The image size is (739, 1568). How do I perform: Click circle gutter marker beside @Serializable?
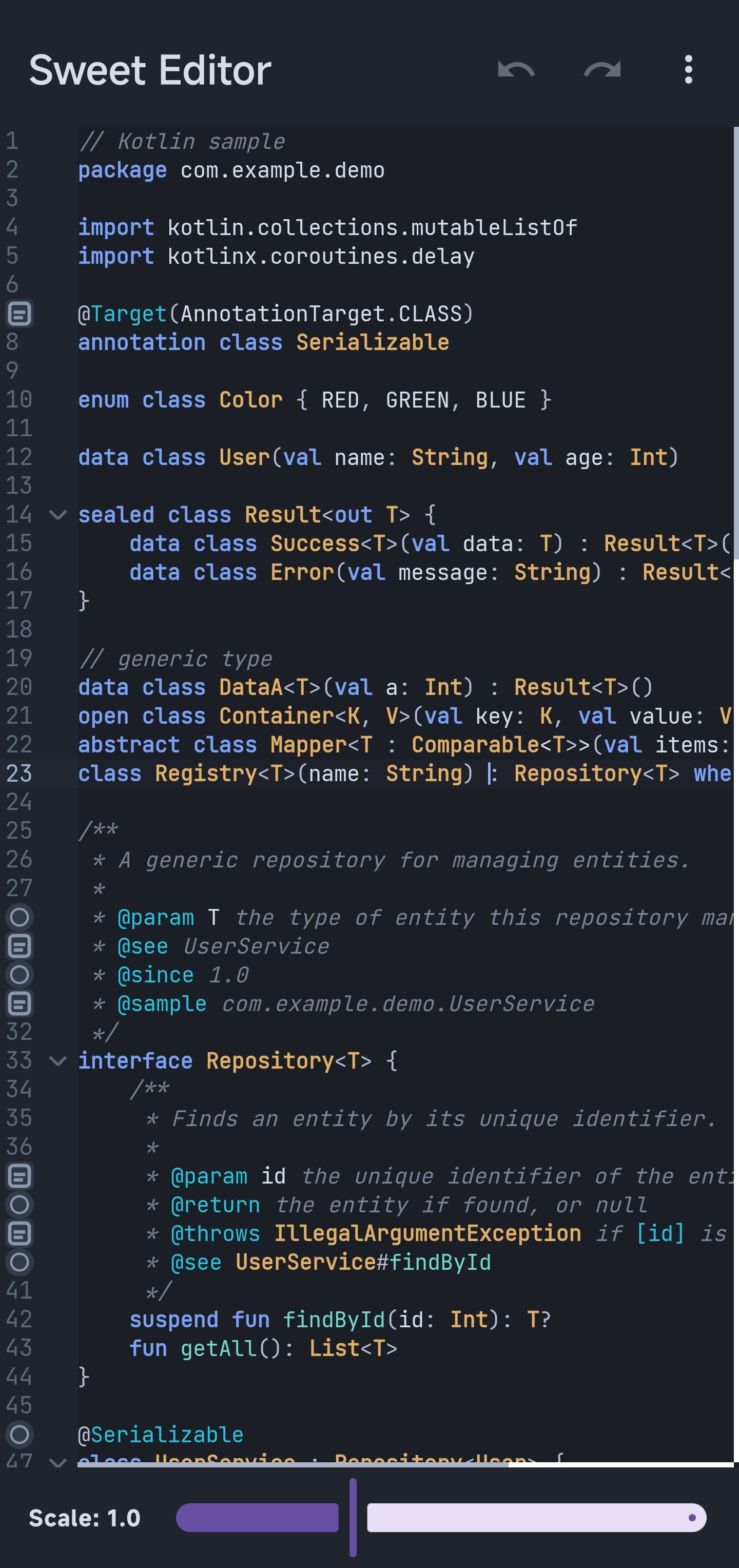coord(20,1434)
